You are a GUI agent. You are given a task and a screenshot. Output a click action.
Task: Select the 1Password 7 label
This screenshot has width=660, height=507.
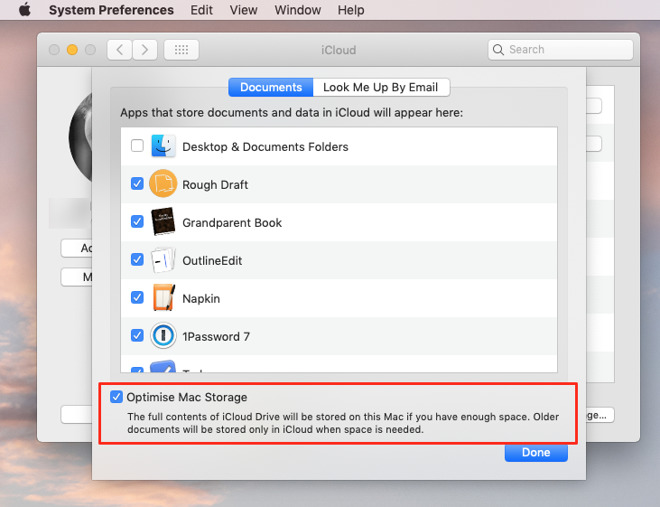(x=216, y=337)
